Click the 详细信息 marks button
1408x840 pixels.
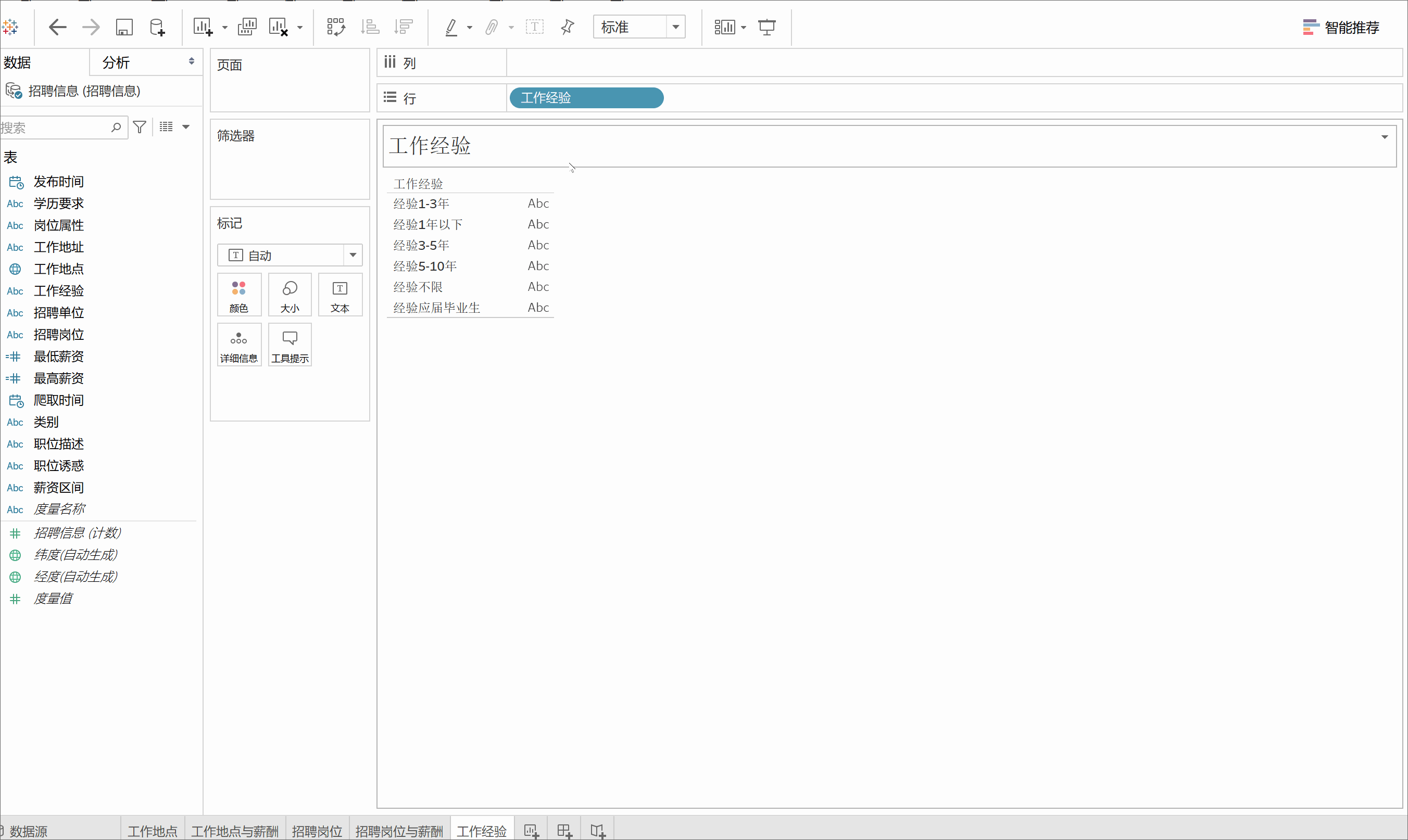239,345
